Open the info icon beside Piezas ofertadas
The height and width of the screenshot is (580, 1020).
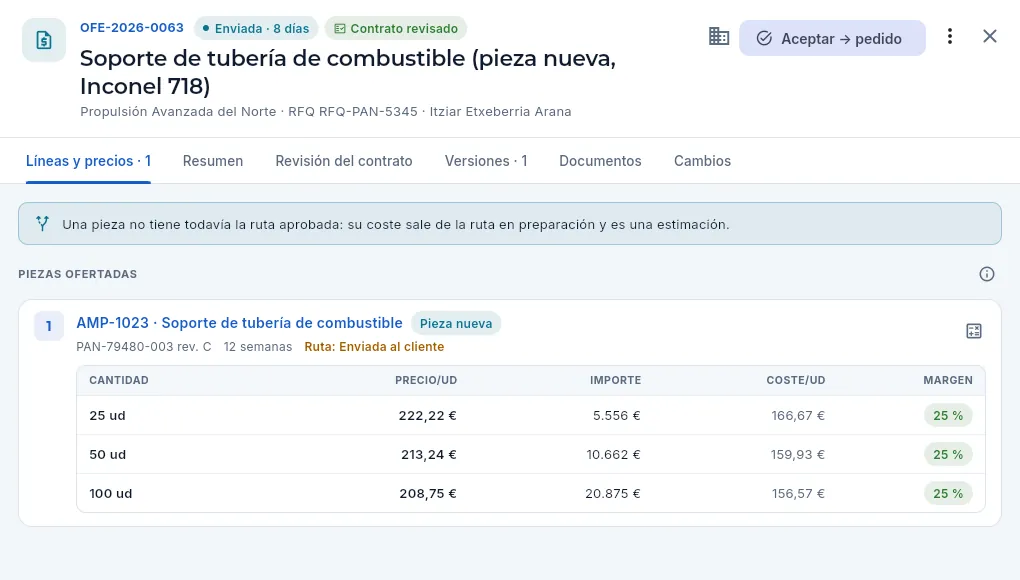(x=987, y=274)
